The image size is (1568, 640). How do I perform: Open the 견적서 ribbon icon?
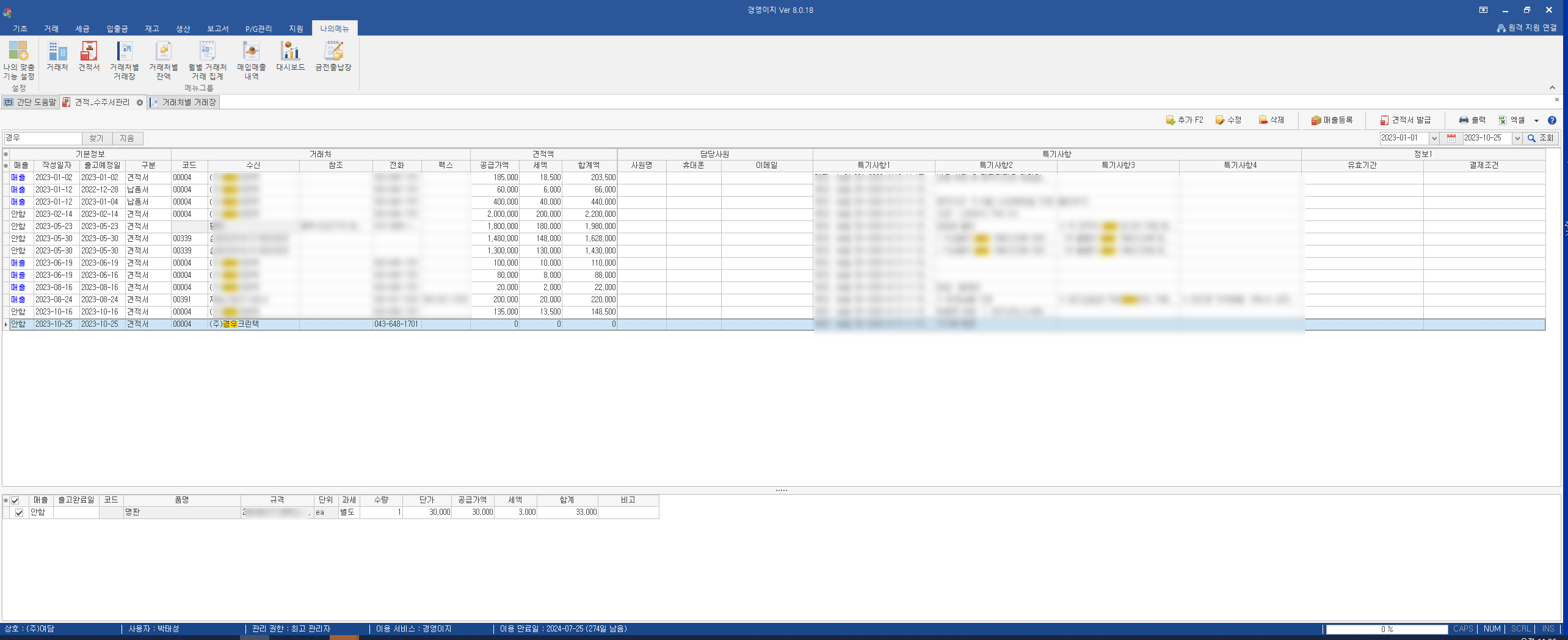(x=89, y=56)
